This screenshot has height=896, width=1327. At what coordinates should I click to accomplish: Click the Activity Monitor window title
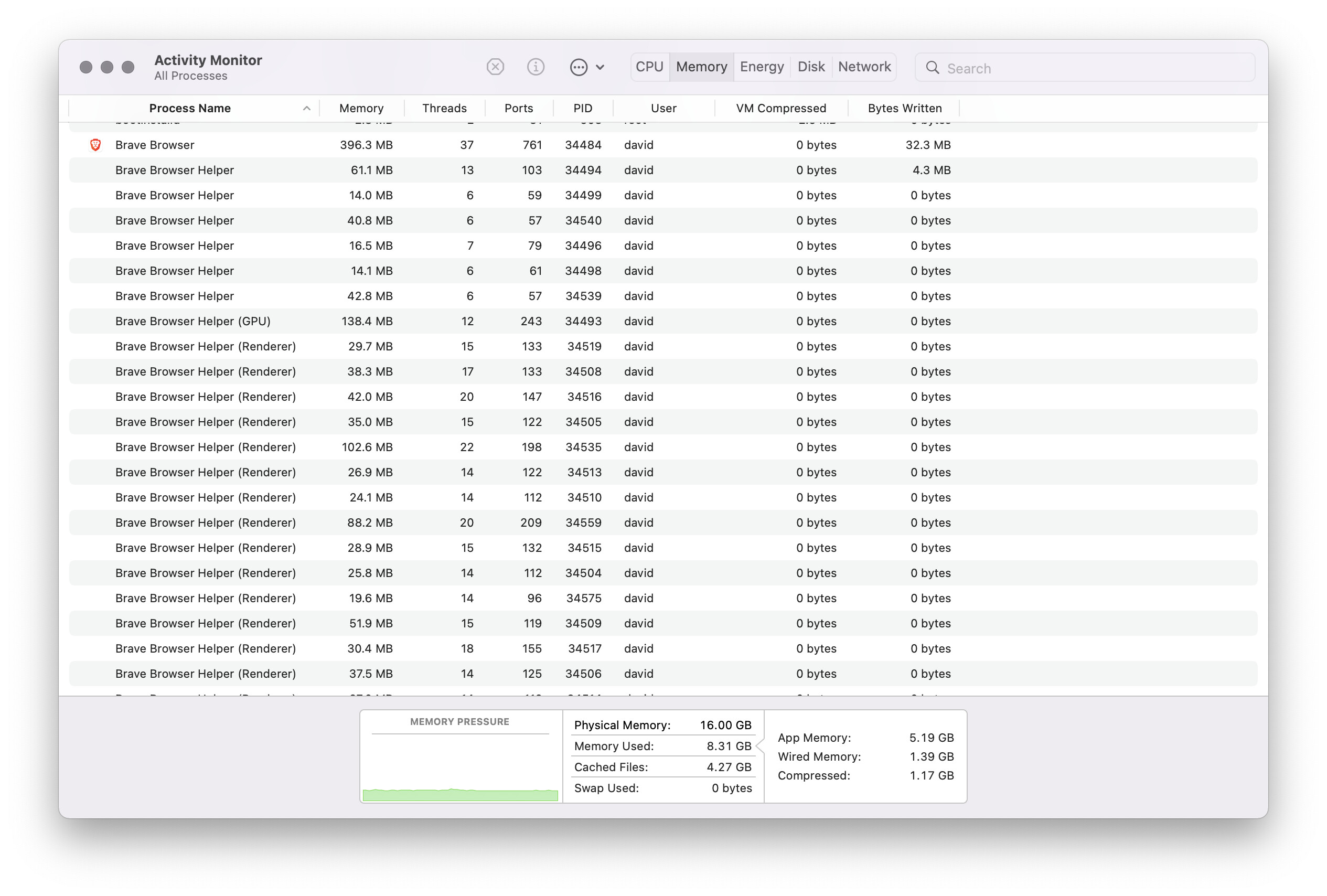pos(208,60)
